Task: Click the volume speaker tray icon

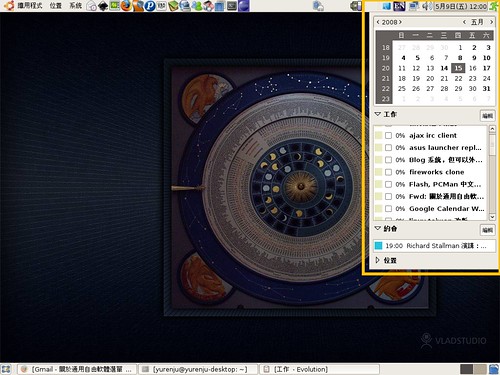Action: coord(428,6)
